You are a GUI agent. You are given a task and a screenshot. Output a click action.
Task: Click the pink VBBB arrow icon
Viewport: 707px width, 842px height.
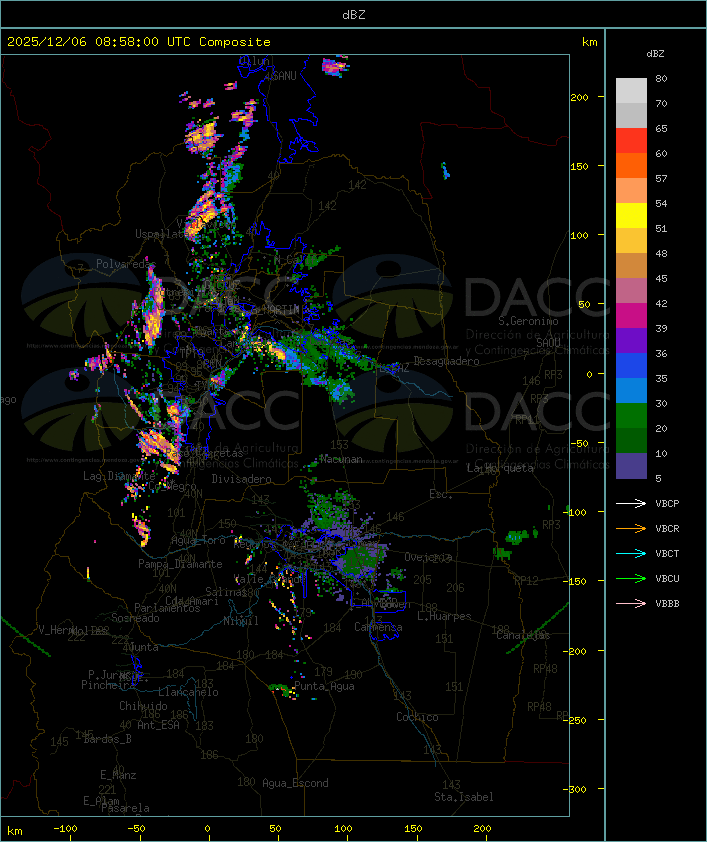(631, 604)
